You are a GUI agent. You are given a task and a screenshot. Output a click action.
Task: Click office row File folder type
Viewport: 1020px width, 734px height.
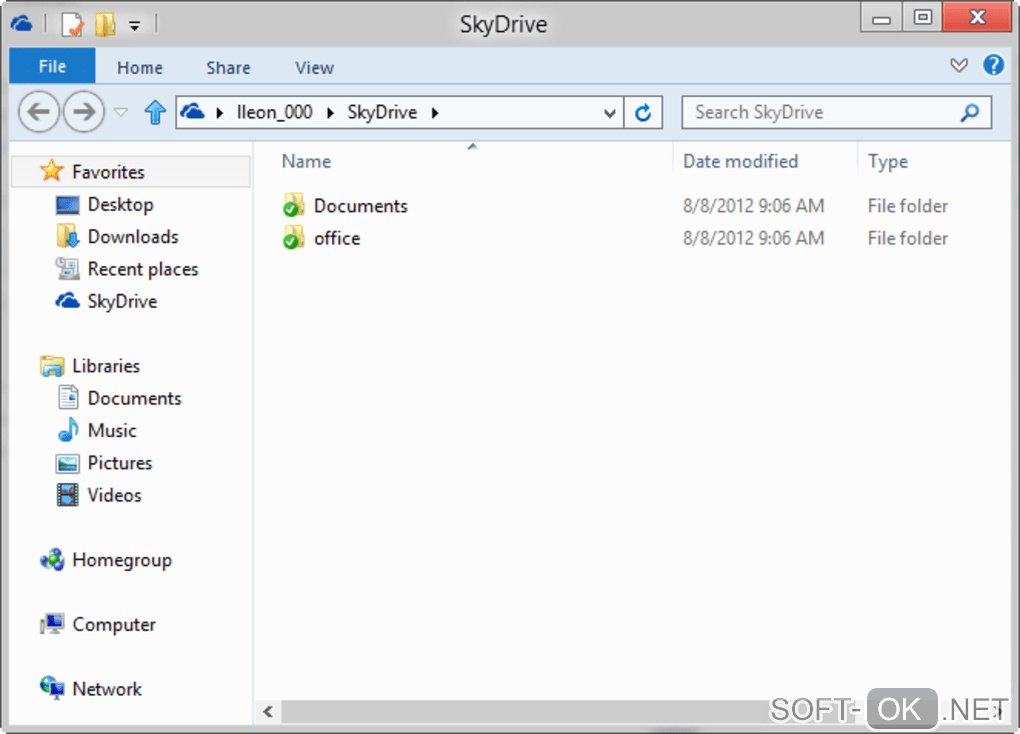point(907,238)
